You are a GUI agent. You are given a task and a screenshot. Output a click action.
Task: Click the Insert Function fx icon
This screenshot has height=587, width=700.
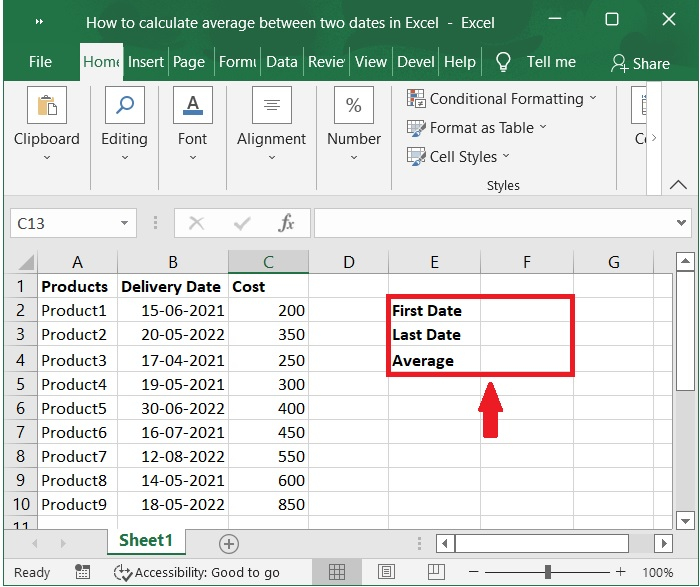(x=286, y=223)
